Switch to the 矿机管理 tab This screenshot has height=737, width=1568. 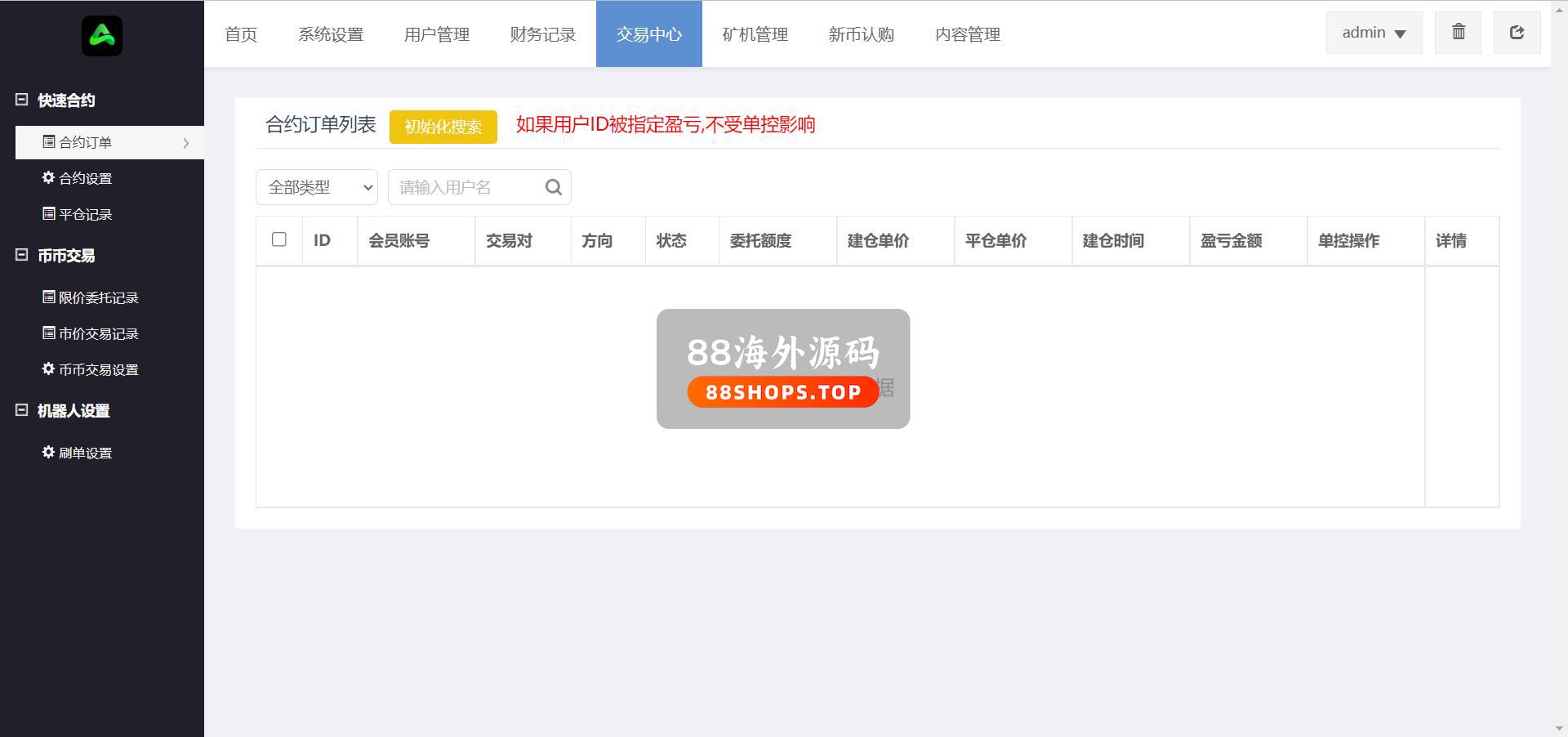[755, 34]
